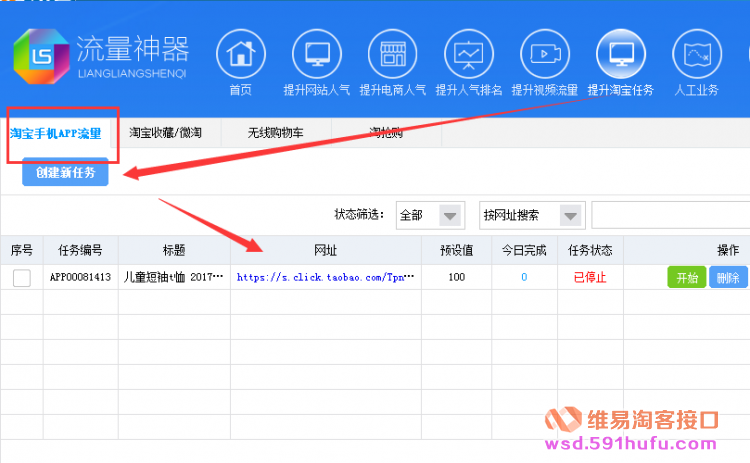Switch to 淘抢购 tab
Viewport: 750px width, 463px height.
(x=386, y=132)
